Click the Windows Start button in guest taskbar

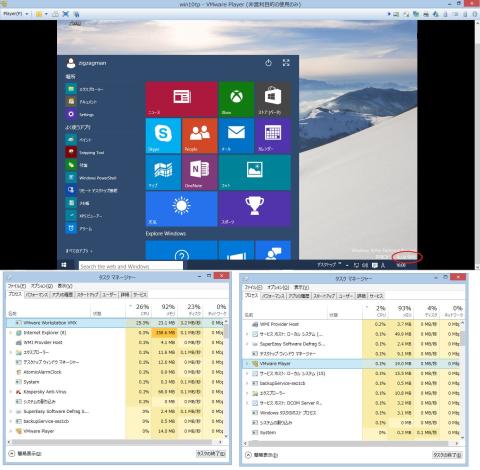coord(64,265)
